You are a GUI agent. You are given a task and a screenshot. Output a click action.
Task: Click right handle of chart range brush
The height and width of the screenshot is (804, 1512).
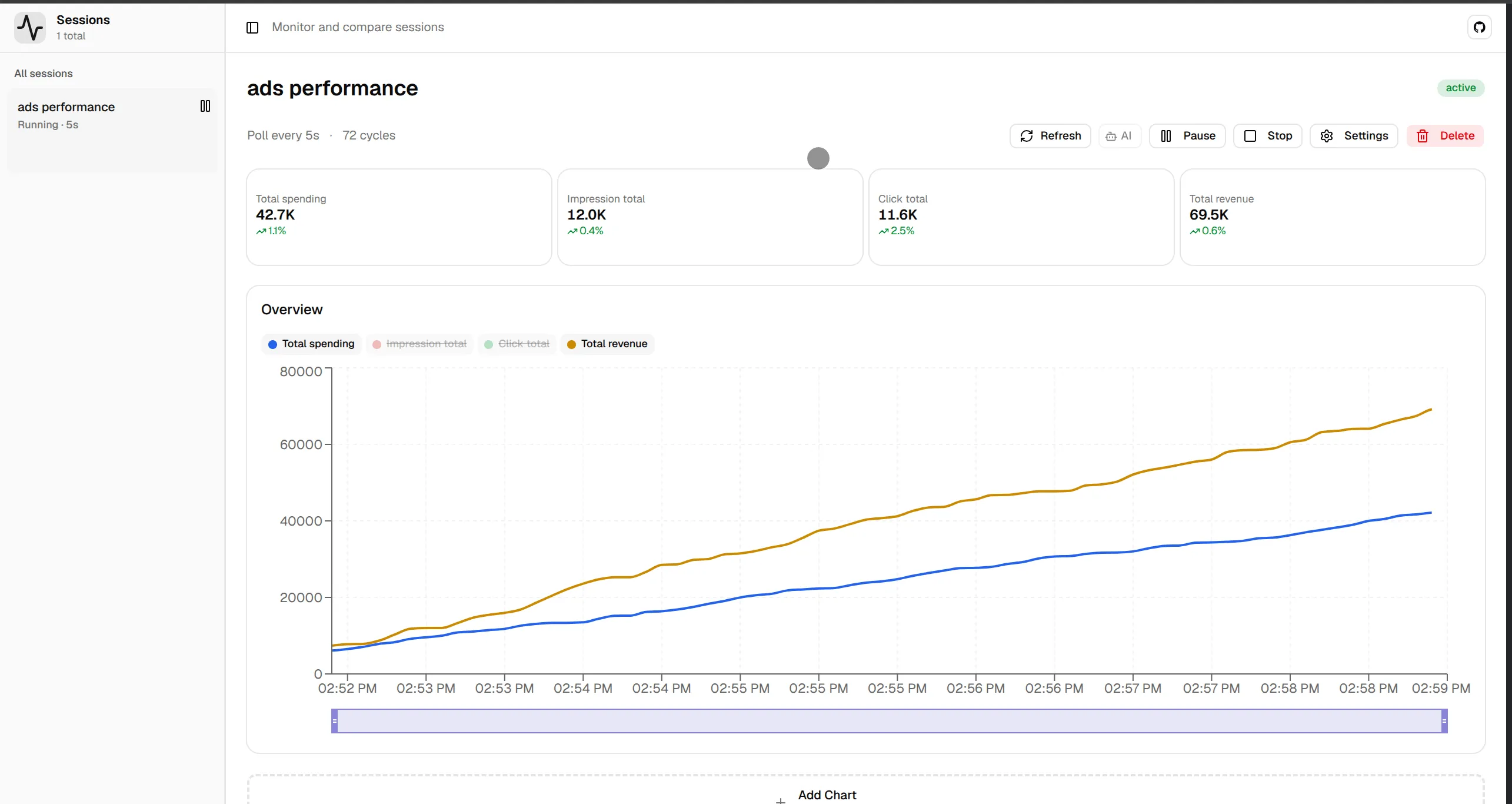[1444, 721]
